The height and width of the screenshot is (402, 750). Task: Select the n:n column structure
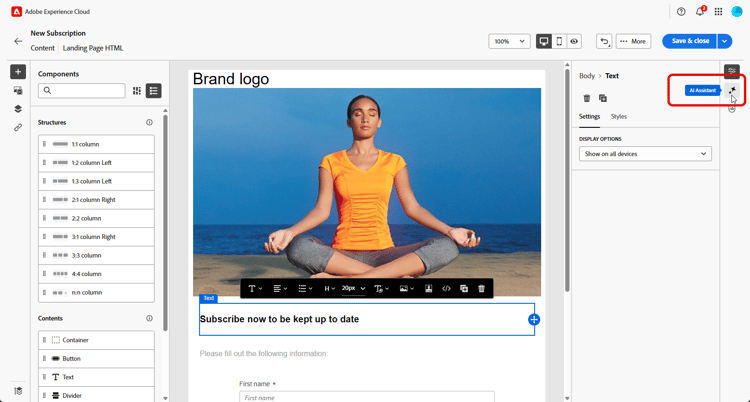(x=96, y=292)
